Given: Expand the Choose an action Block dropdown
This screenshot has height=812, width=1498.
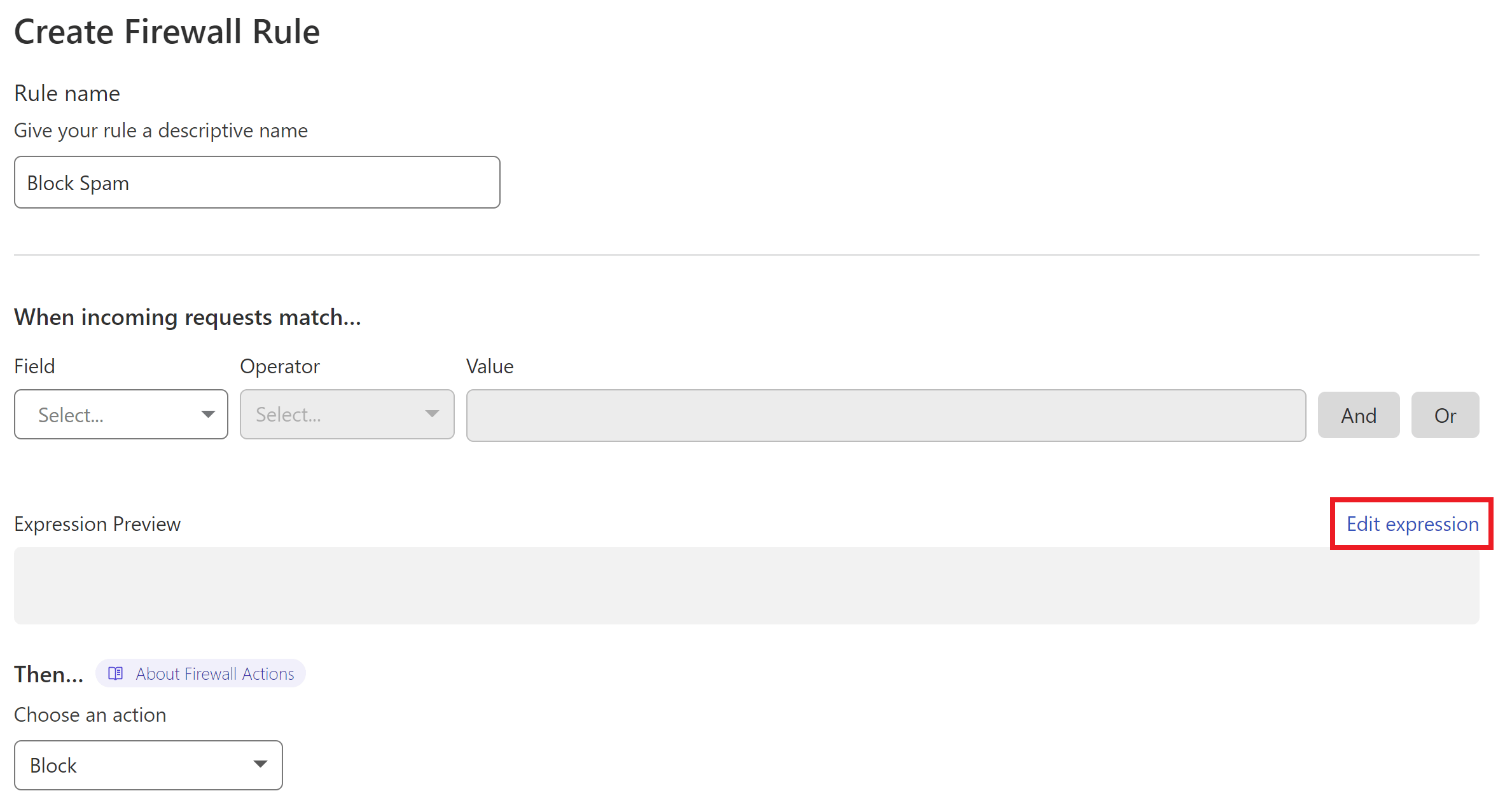Looking at the screenshot, I should 148,765.
